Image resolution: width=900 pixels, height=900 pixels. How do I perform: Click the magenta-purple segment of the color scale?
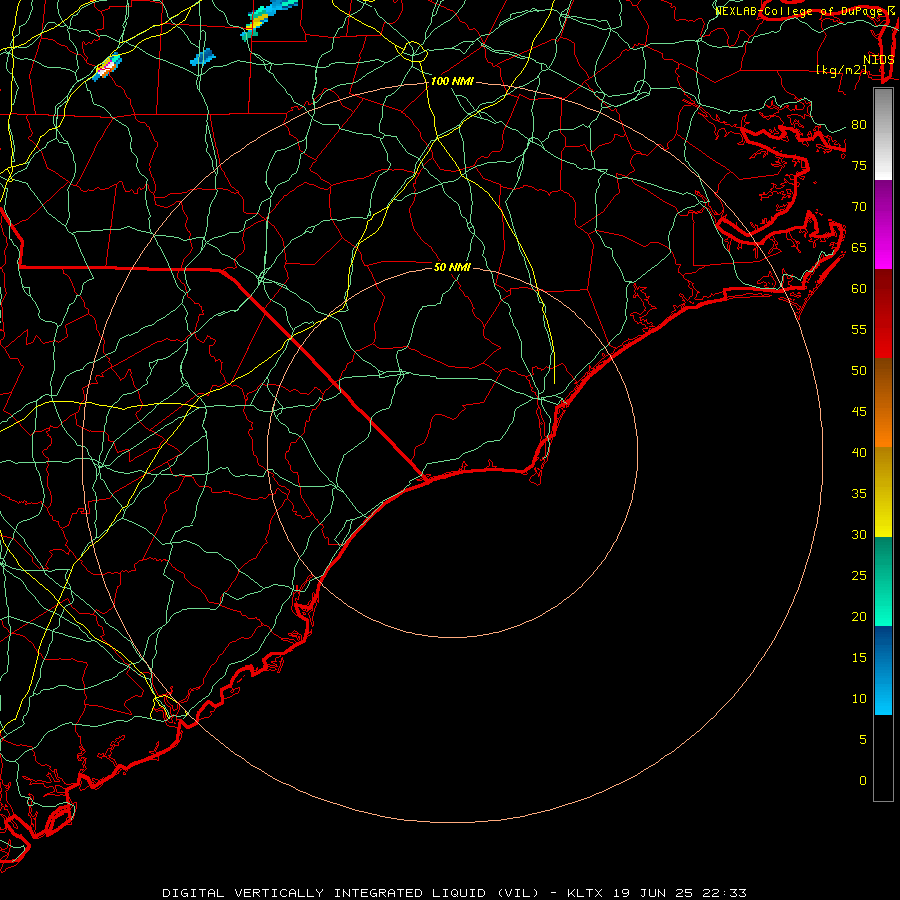[x=883, y=224]
